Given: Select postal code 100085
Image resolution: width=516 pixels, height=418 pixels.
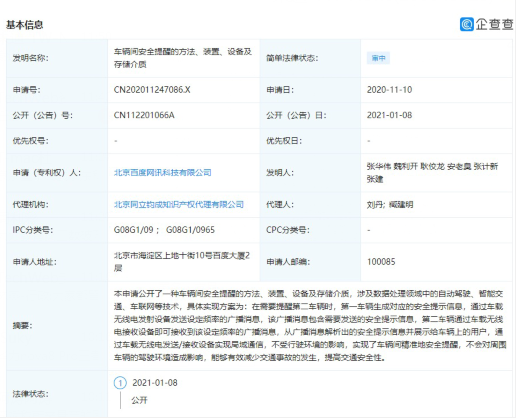Looking at the screenshot, I should 381,262.
